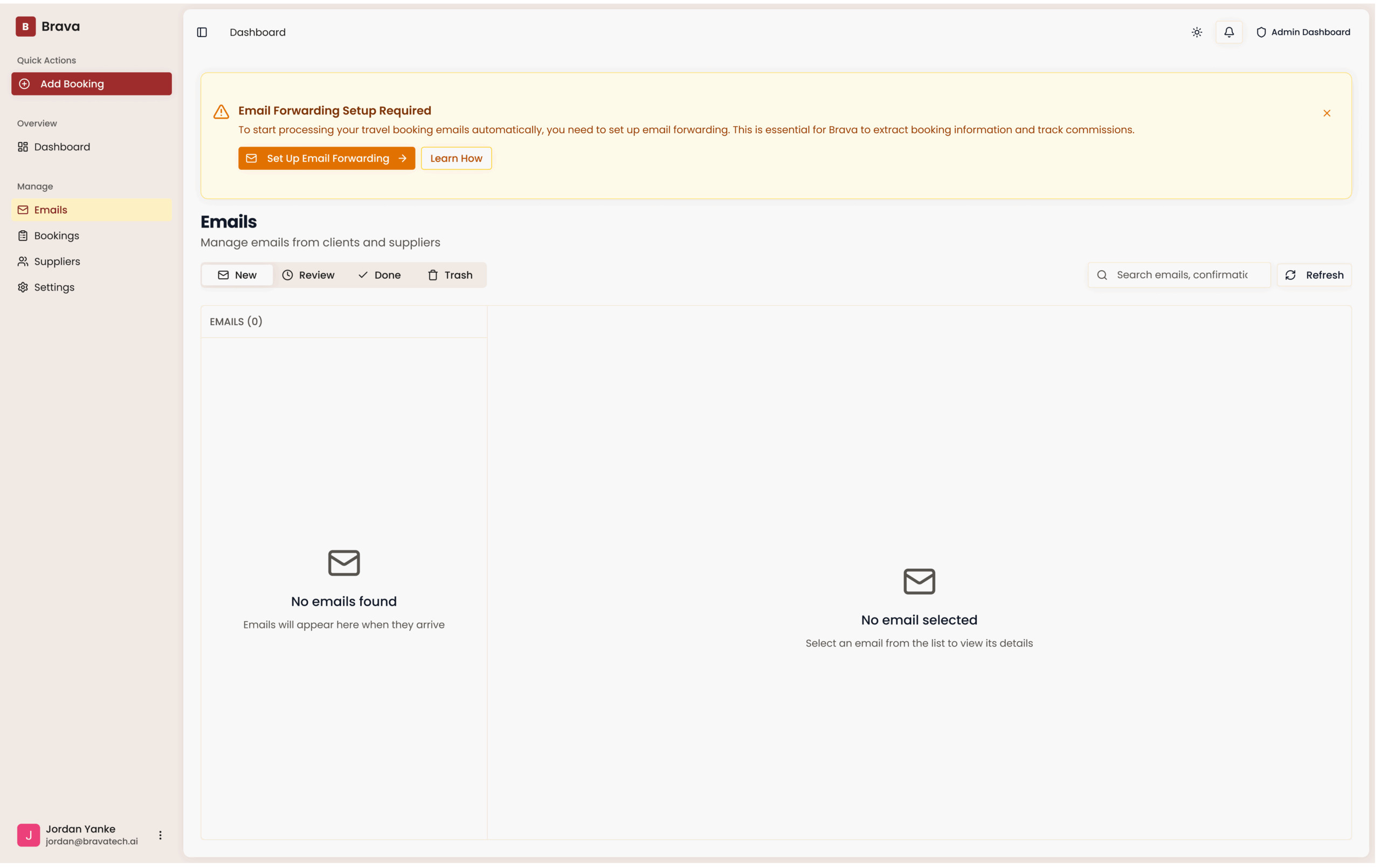Switch to the Done tab
Image resolution: width=1380 pixels, height=868 pixels.
(379, 275)
